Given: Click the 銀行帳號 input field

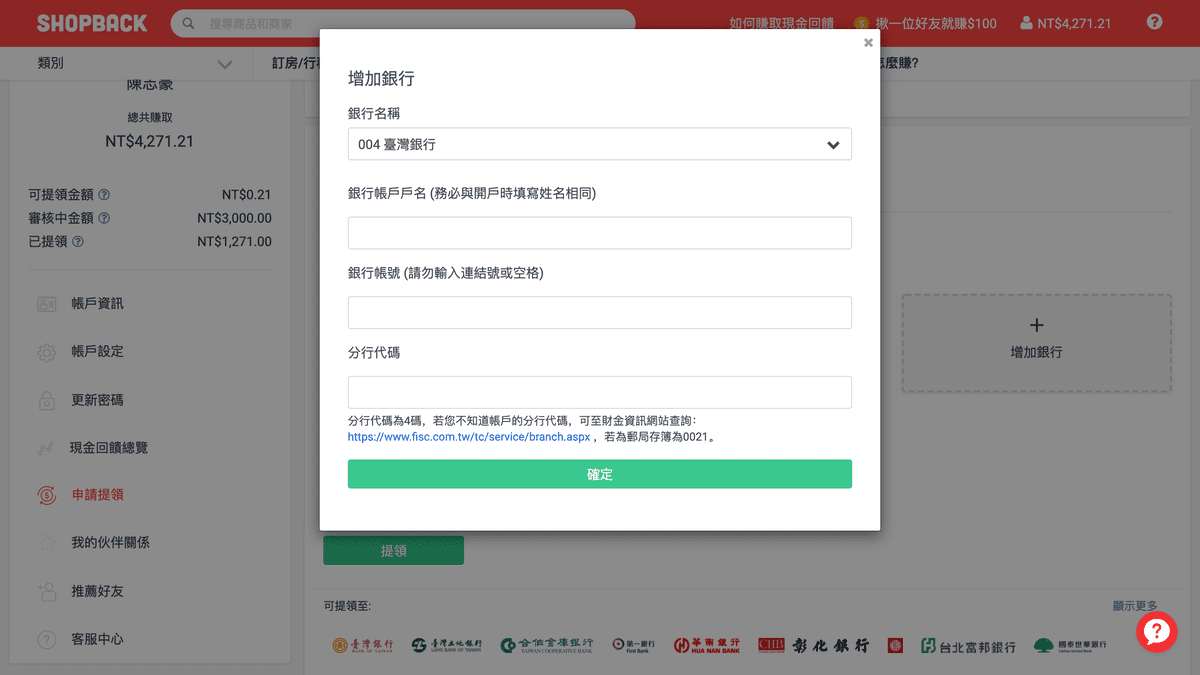Looking at the screenshot, I should [x=600, y=312].
